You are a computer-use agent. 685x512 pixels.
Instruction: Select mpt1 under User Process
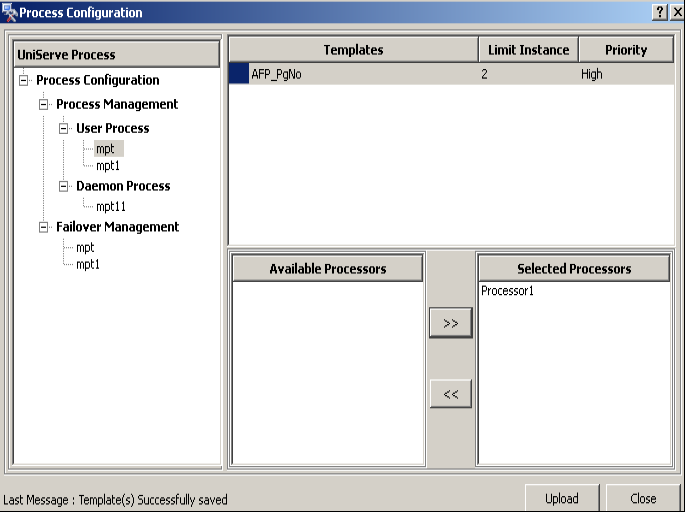point(108,166)
